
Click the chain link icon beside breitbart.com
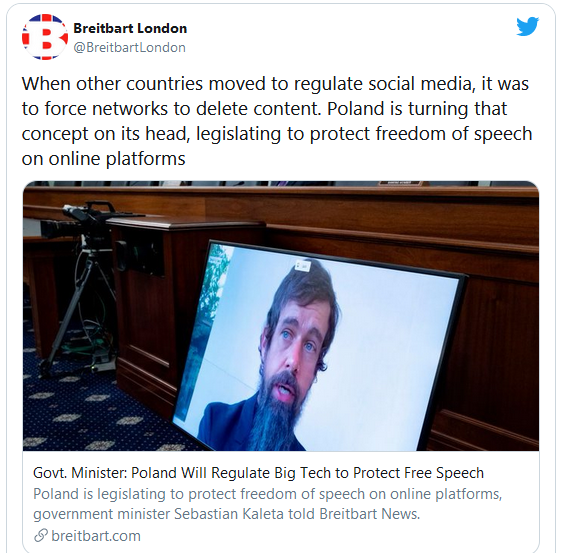(x=41, y=535)
